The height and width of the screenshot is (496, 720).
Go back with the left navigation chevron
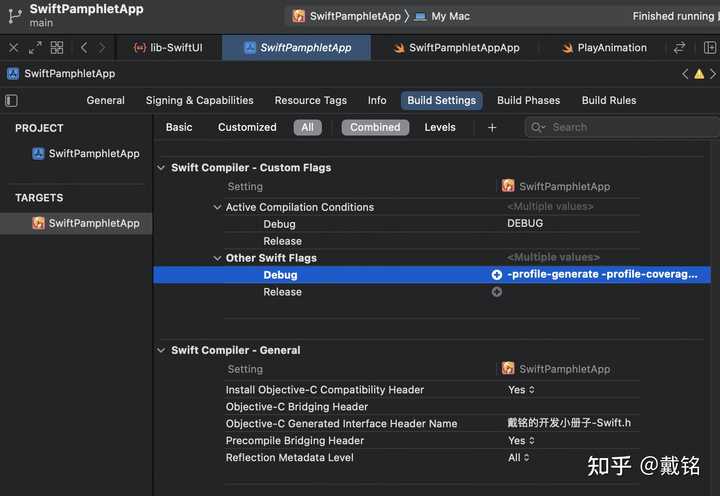[x=84, y=47]
